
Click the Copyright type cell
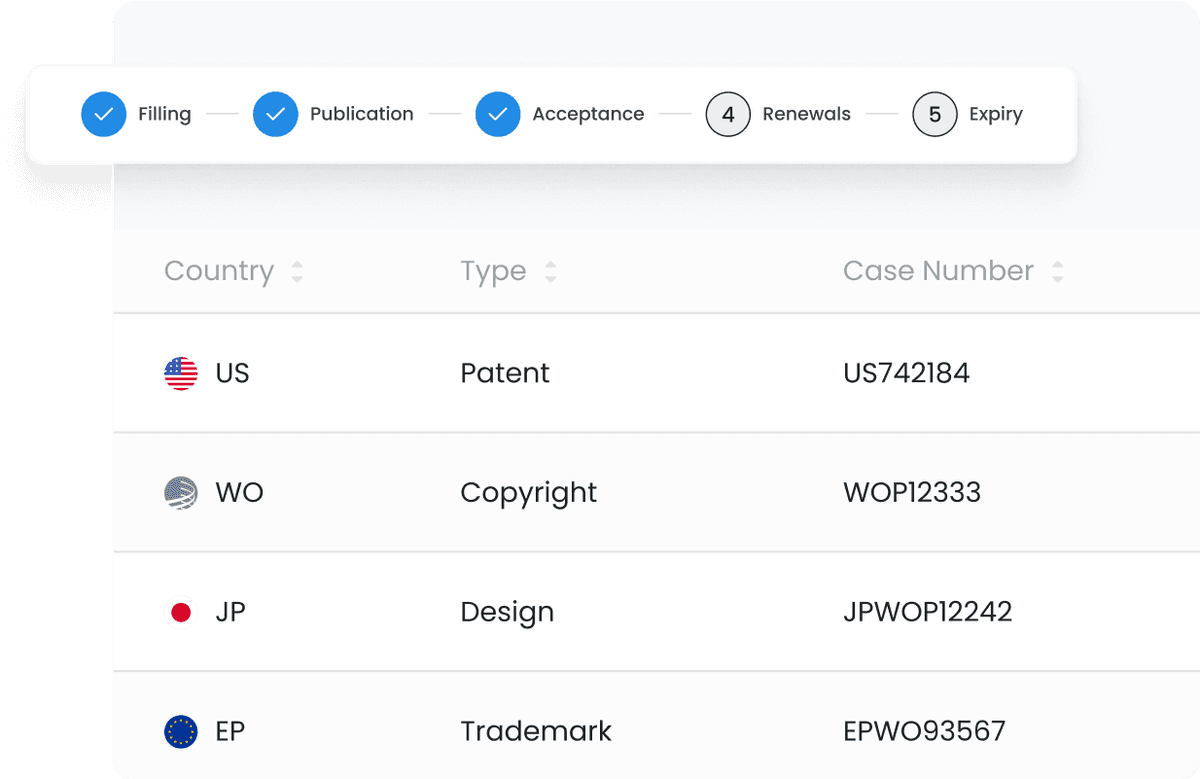click(x=529, y=493)
